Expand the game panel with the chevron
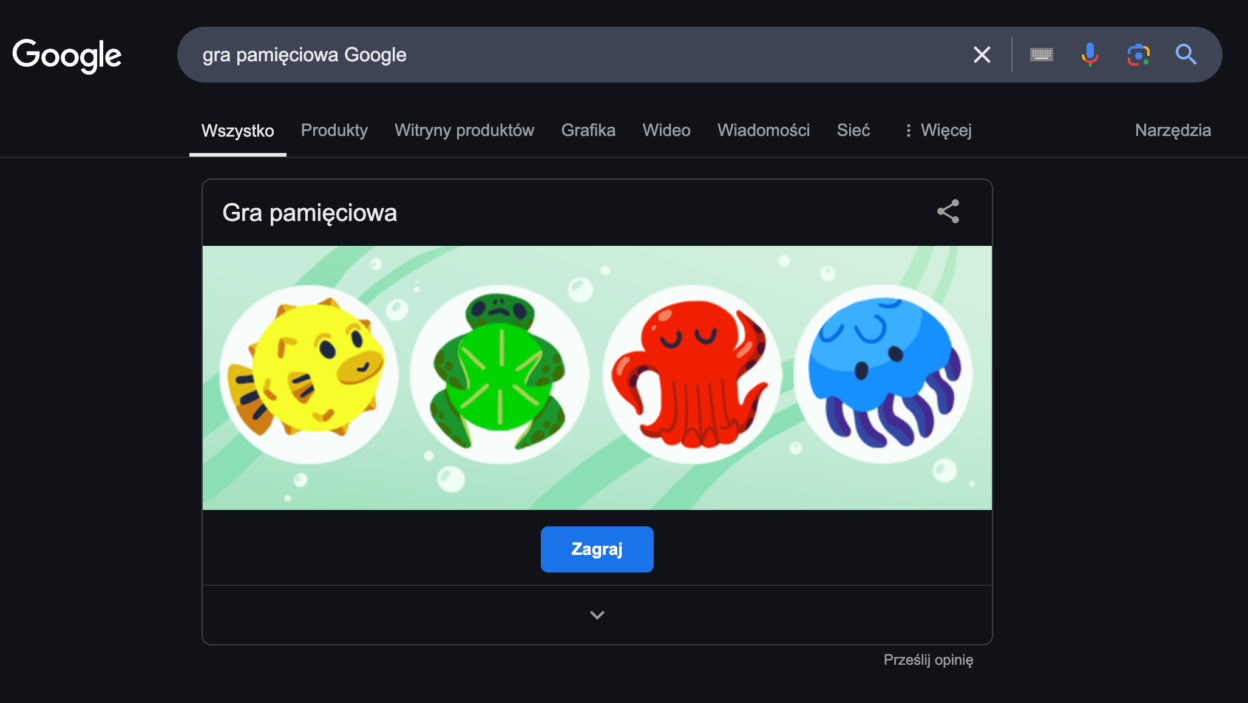 tap(597, 614)
